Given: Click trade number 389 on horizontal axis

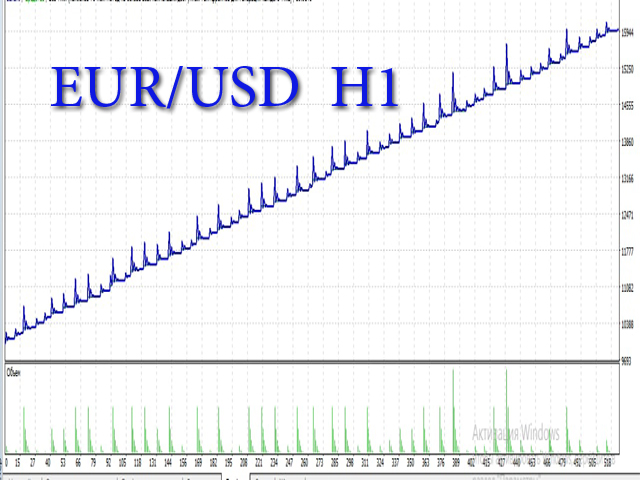Looking at the screenshot, I should [456, 463].
